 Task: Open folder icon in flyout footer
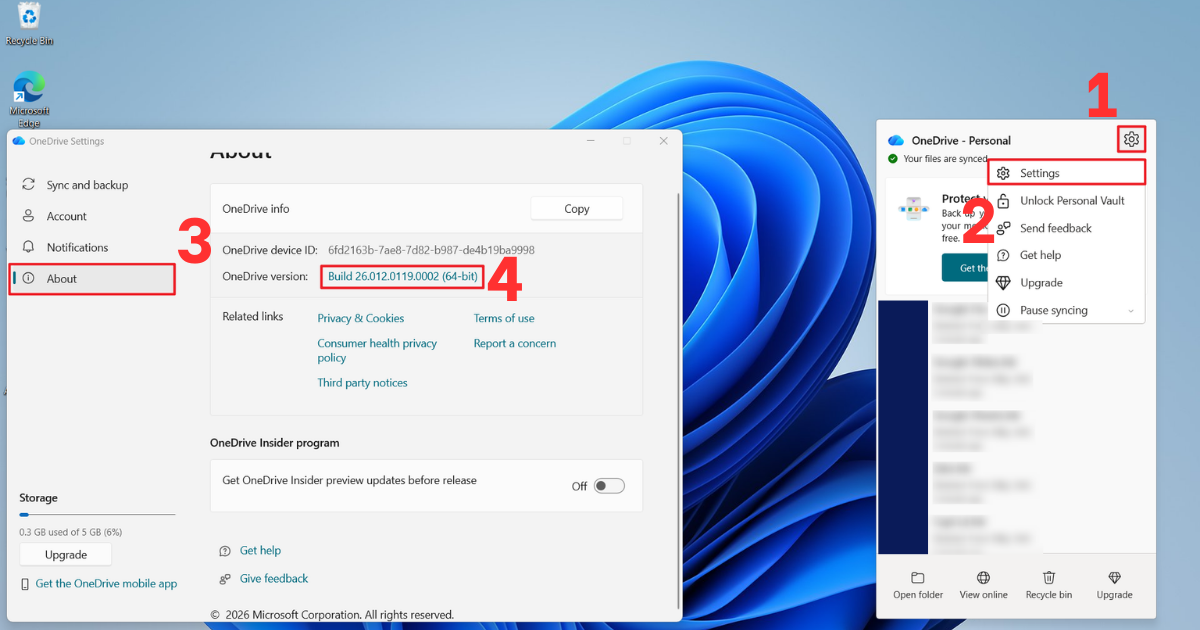[918, 578]
